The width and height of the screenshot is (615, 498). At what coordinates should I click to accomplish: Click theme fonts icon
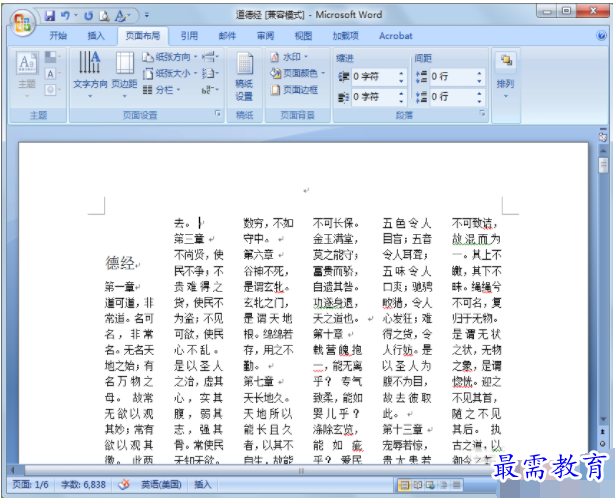51,73
